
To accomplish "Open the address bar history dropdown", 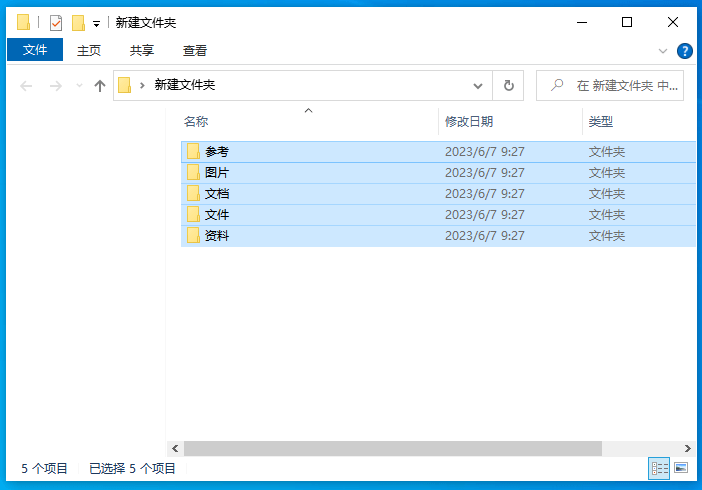I will pos(478,86).
